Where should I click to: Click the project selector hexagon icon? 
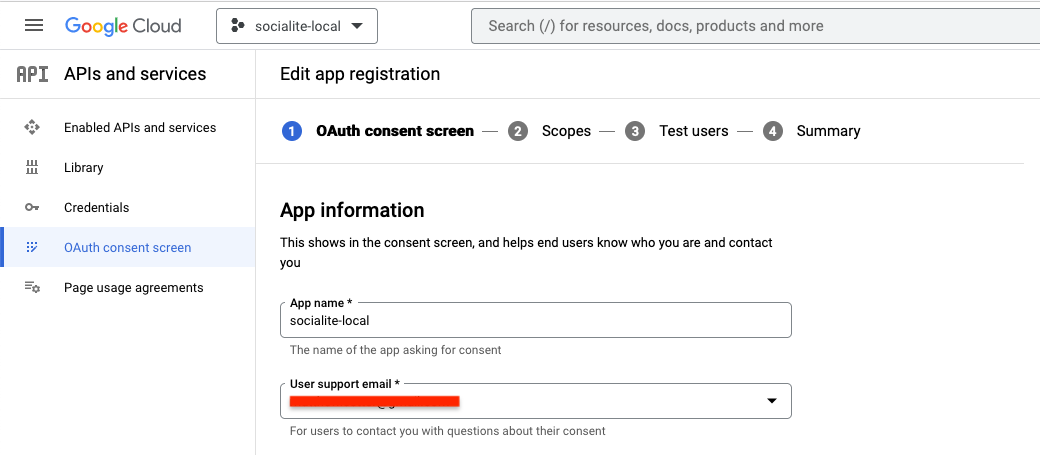click(237, 27)
